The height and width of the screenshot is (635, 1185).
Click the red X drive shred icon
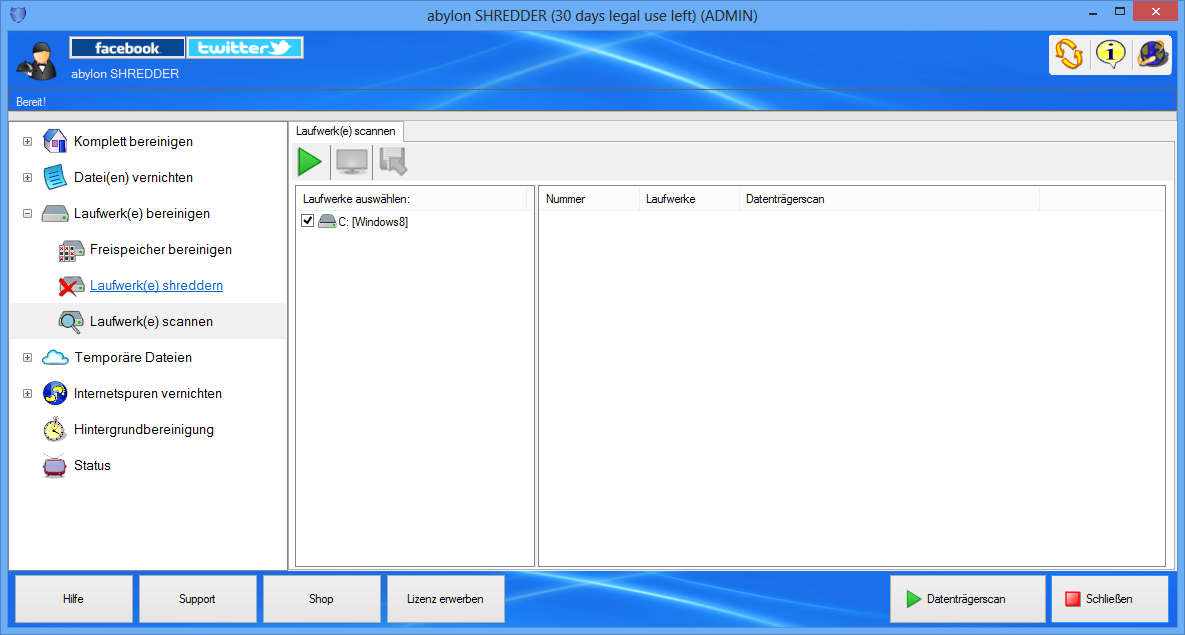point(71,287)
